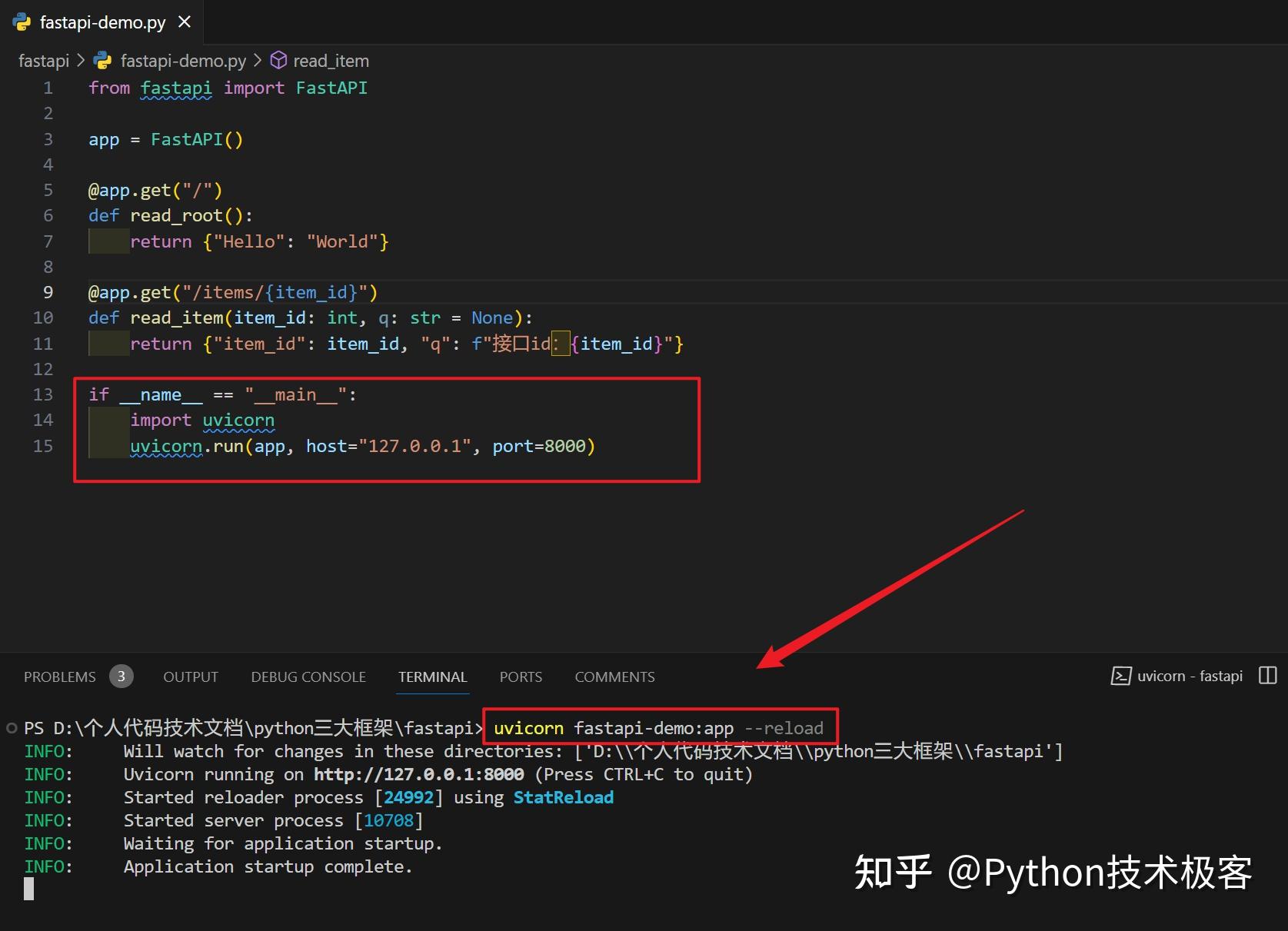
Task: Click the split panel icon at far right
Action: tap(1267, 676)
